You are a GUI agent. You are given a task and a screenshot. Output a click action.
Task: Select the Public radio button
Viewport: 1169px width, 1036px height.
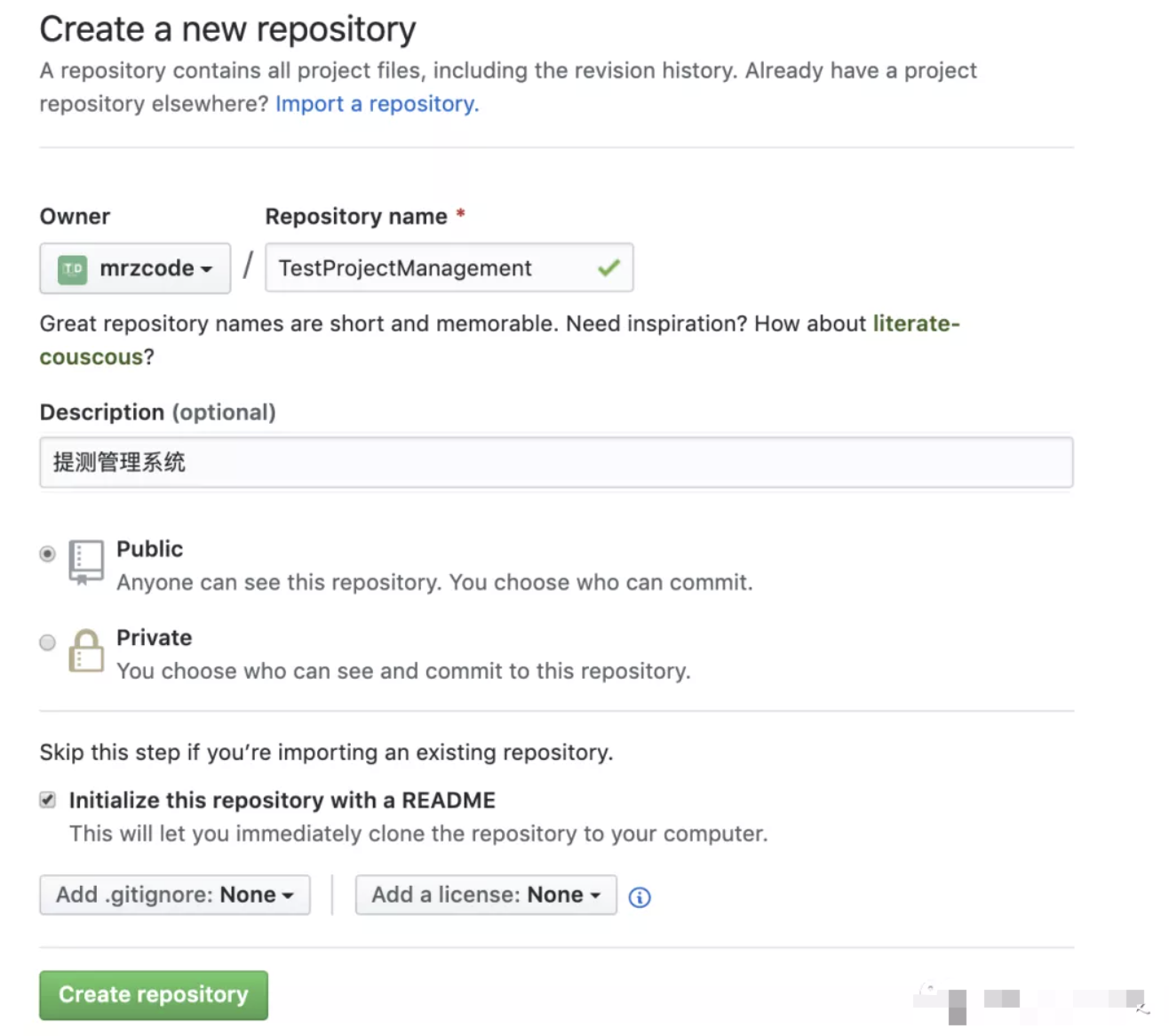coord(48,554)
